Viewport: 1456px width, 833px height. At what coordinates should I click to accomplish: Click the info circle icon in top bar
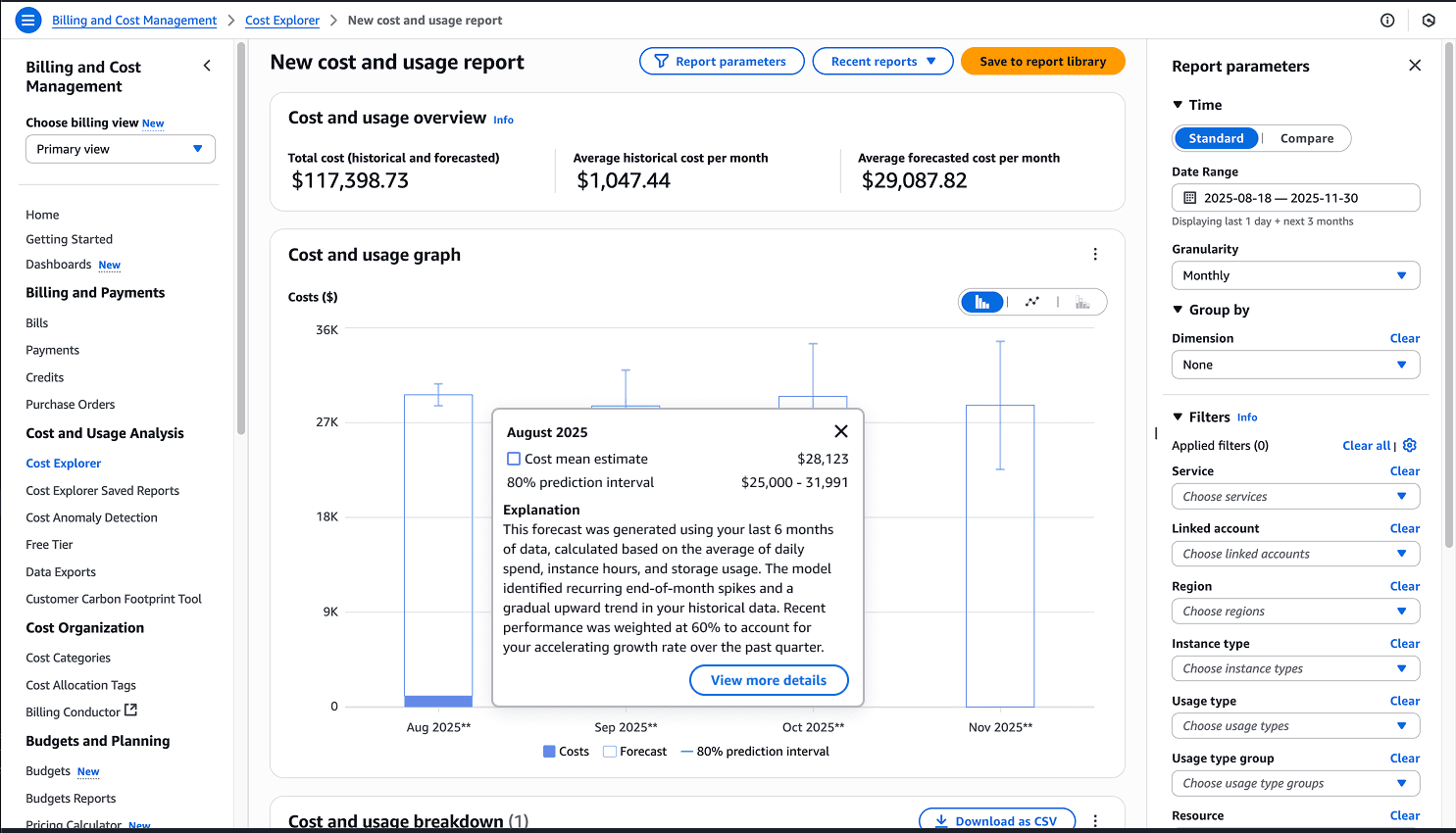tap(1387, 20)
